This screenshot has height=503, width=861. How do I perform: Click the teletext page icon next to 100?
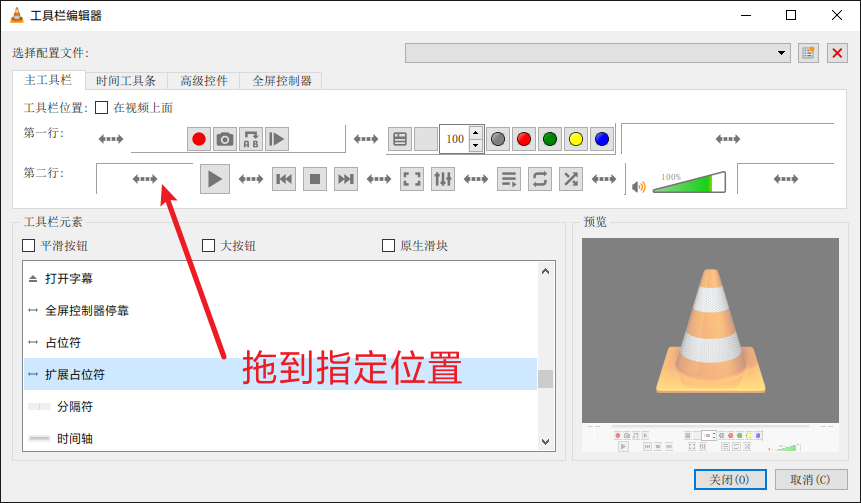pos(400,139)
